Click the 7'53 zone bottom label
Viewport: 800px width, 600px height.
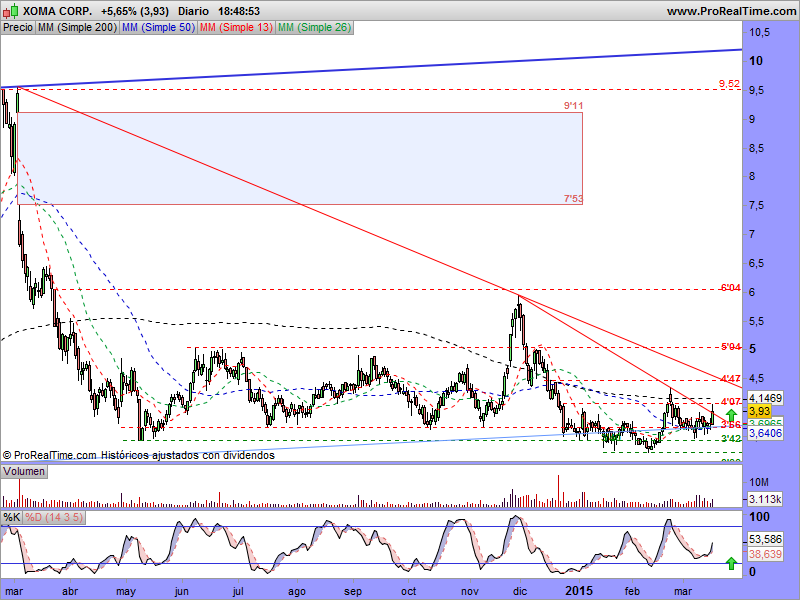[573, 198]
